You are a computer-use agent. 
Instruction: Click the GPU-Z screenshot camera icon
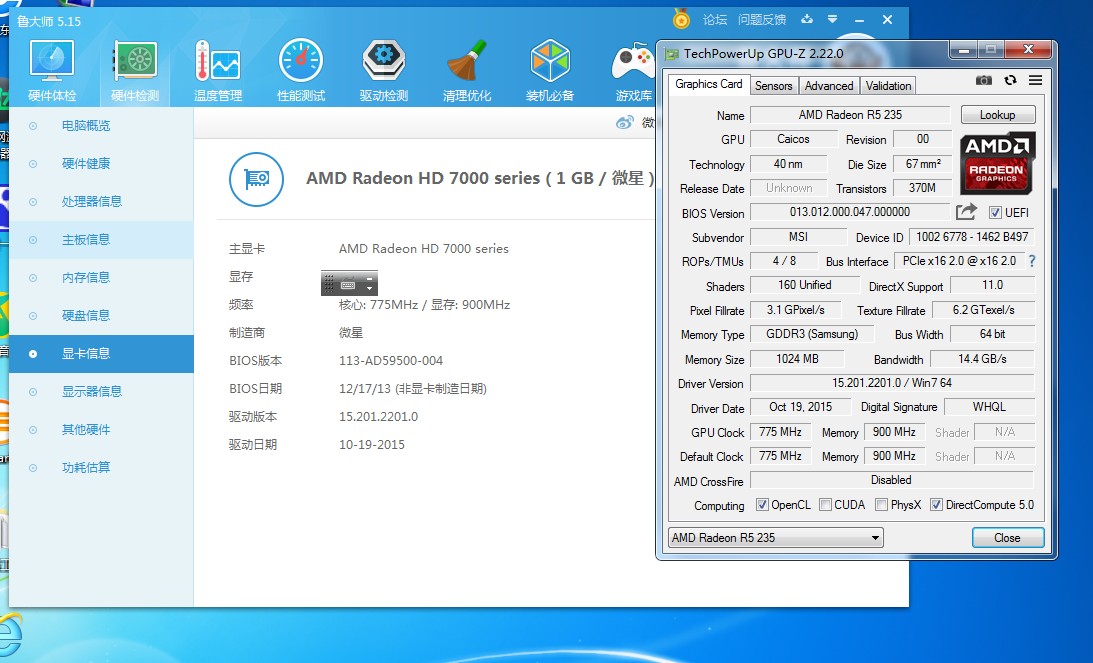[984, 80]
